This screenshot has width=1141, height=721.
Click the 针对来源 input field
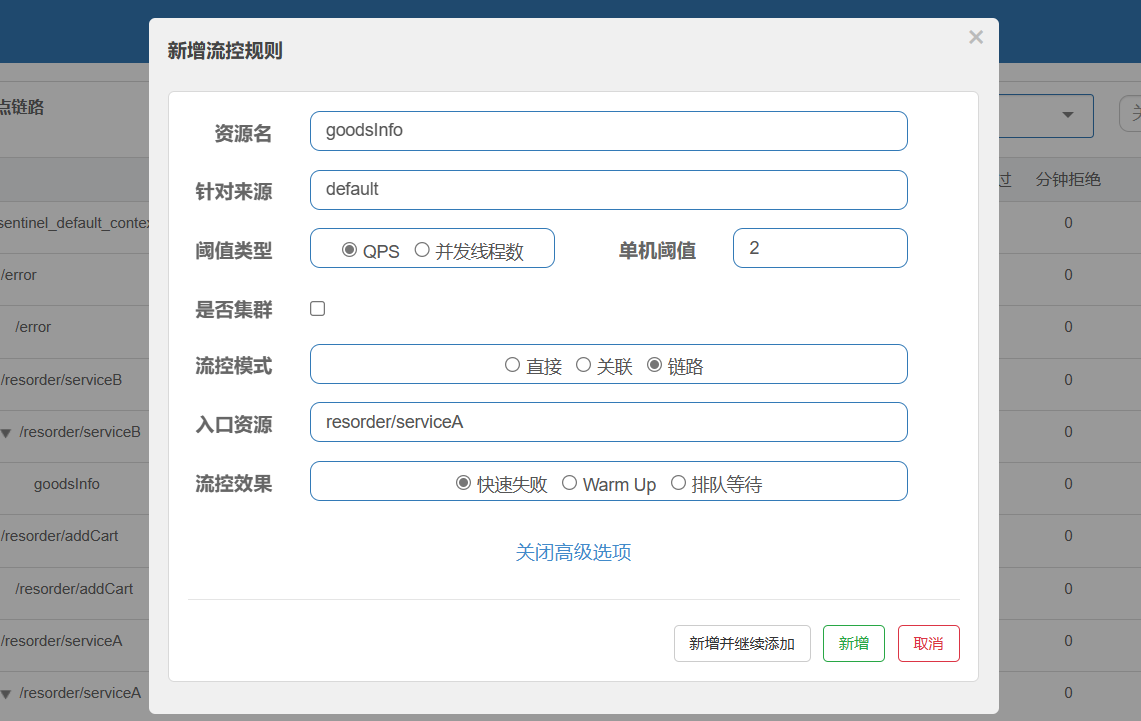608,190
